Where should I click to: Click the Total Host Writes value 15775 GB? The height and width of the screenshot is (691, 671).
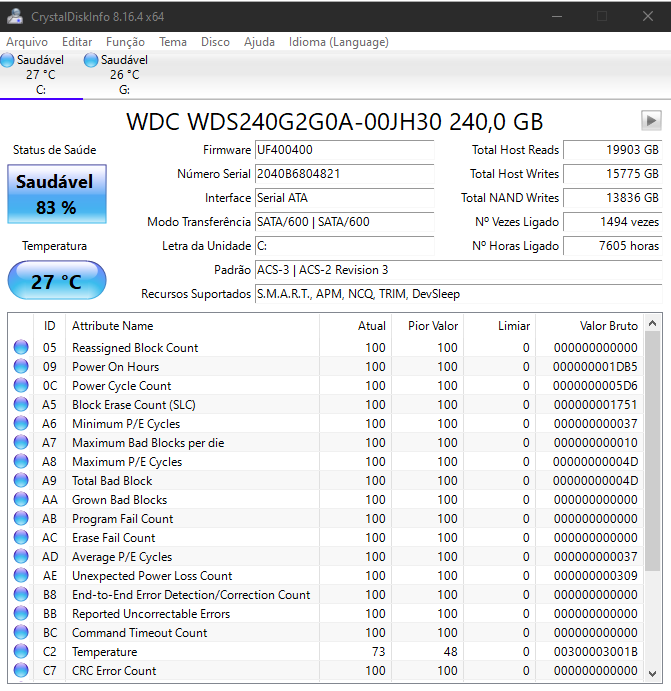click(x=612, y=174)
